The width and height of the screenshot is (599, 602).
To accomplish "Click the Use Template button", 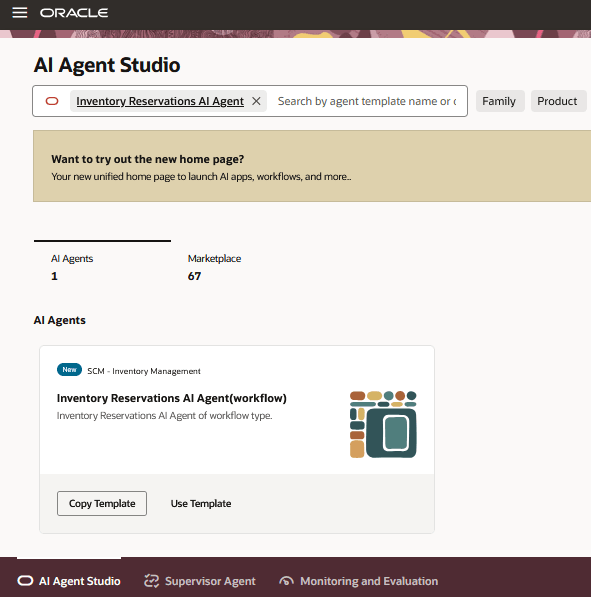I will pyautogui.click(x=201, y=504).
